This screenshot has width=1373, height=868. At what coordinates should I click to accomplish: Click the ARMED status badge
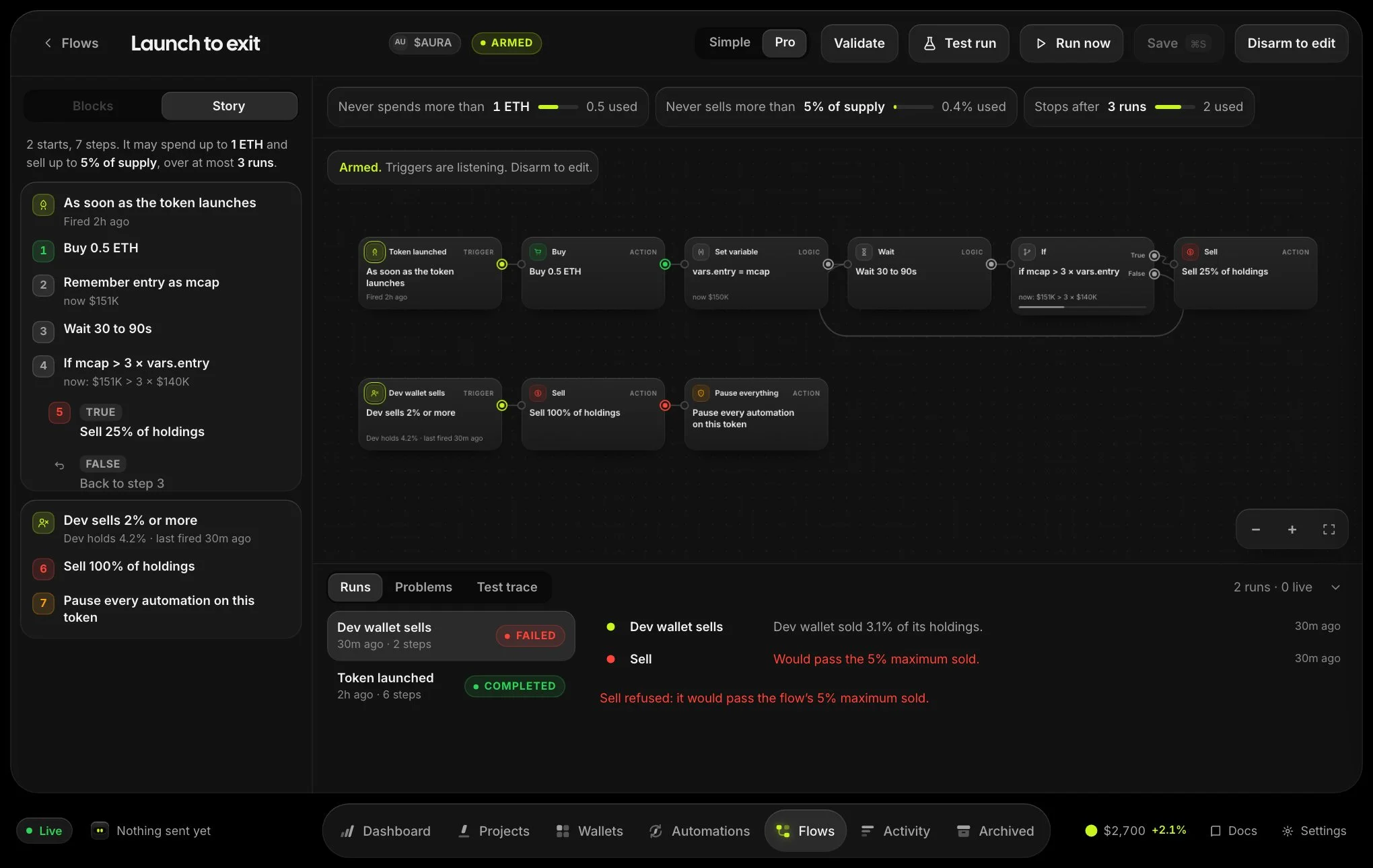[x=506, y=42]
